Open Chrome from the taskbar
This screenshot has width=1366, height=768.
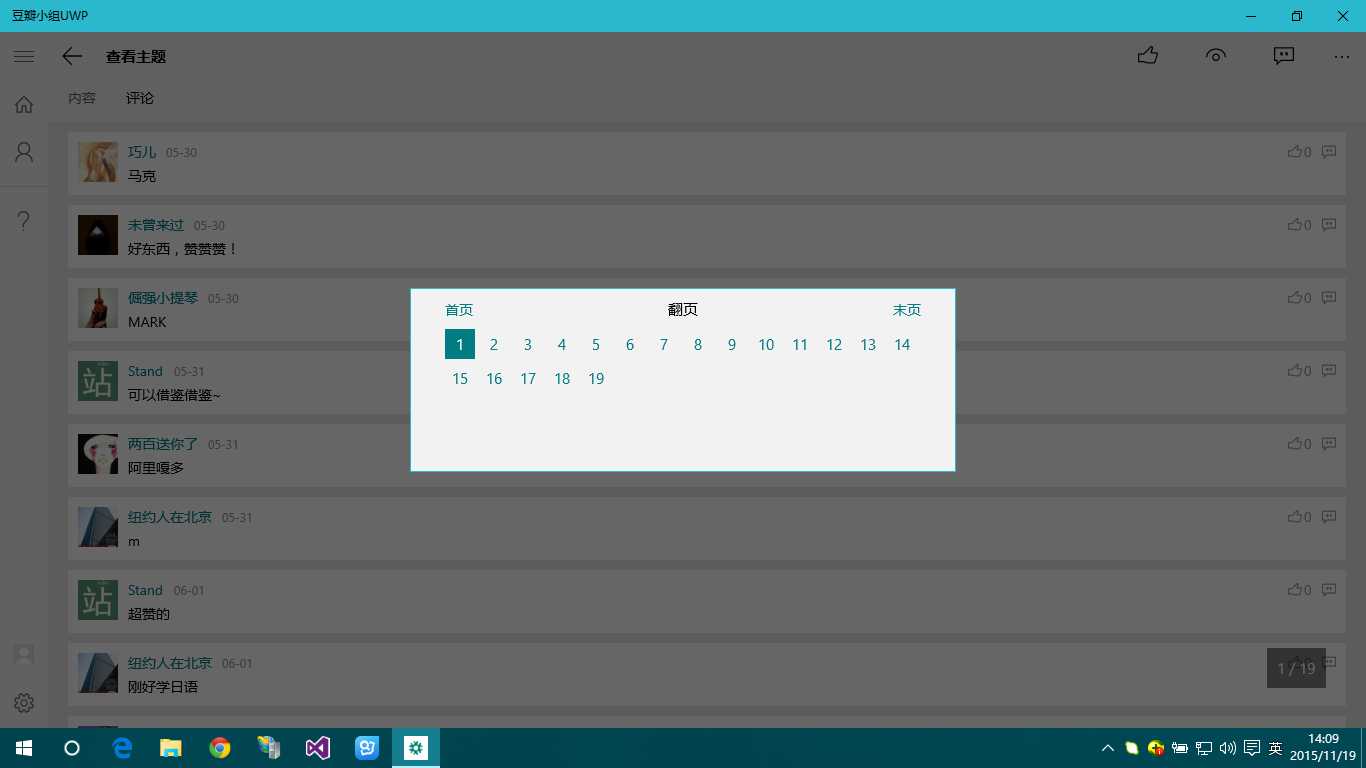coord(220,748)
